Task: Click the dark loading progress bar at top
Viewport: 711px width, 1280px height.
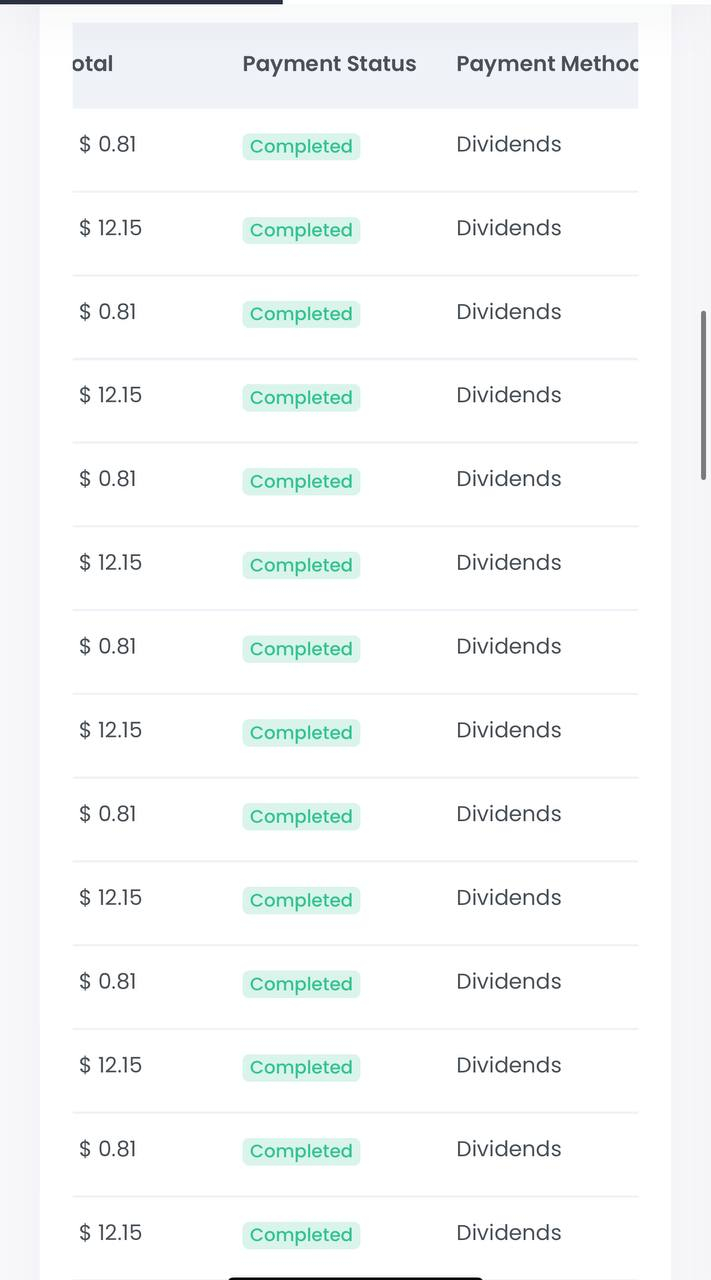Action: click(141, 2)
